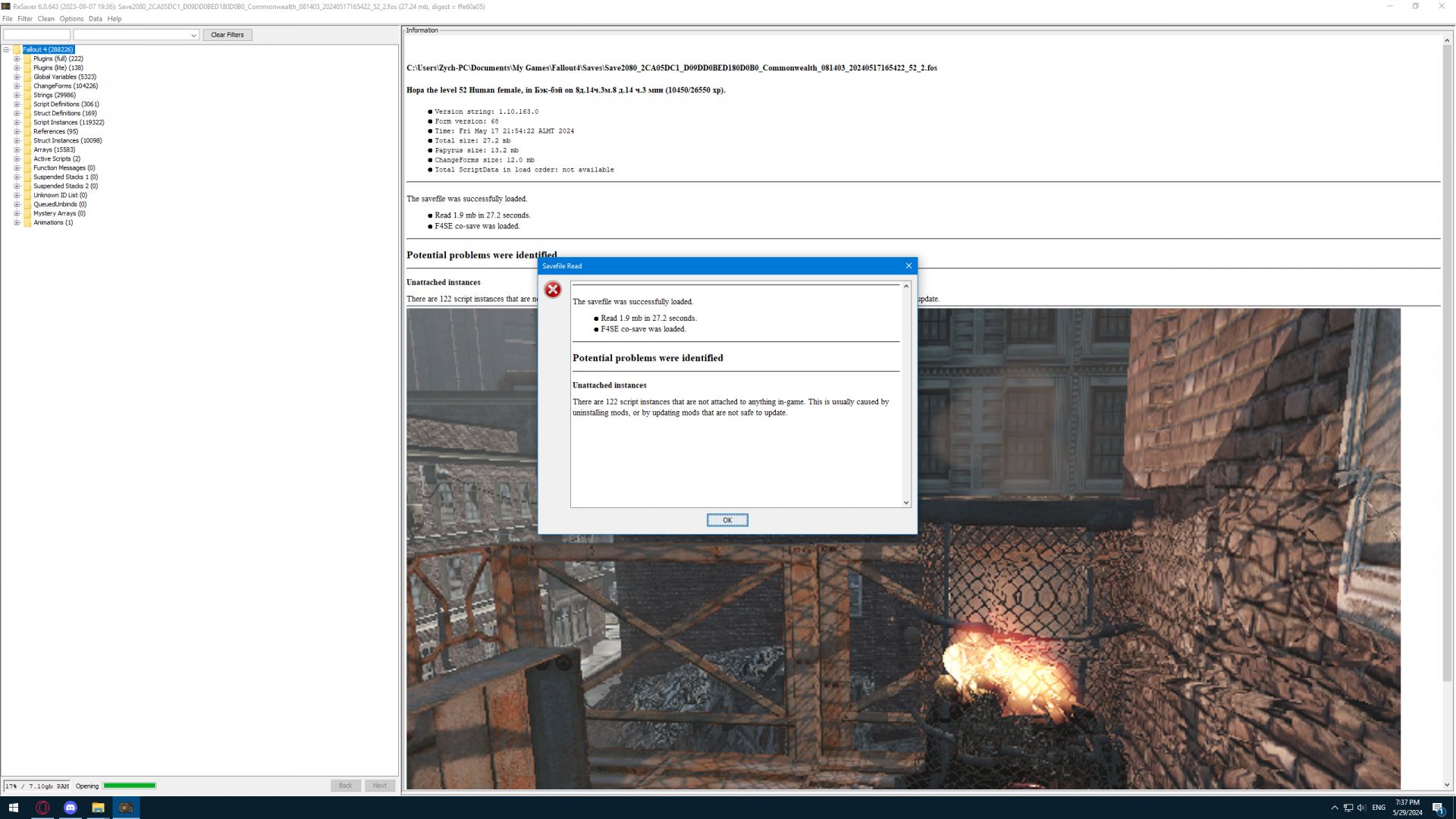
Task: Open the Options menu
Action: click(71, 19)
